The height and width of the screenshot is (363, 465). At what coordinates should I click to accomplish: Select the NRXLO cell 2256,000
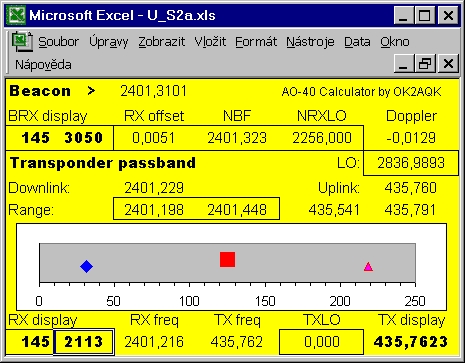coord(322,138)
